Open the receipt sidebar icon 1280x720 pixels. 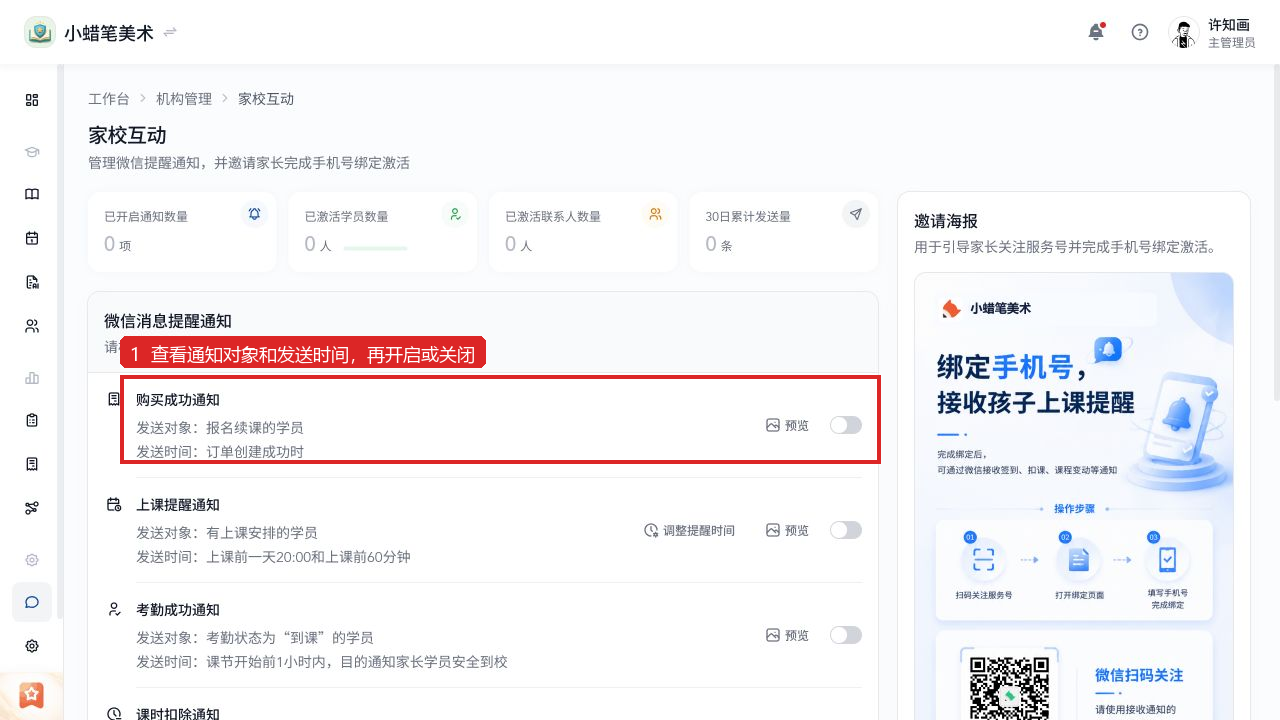[x=32, y=464]
